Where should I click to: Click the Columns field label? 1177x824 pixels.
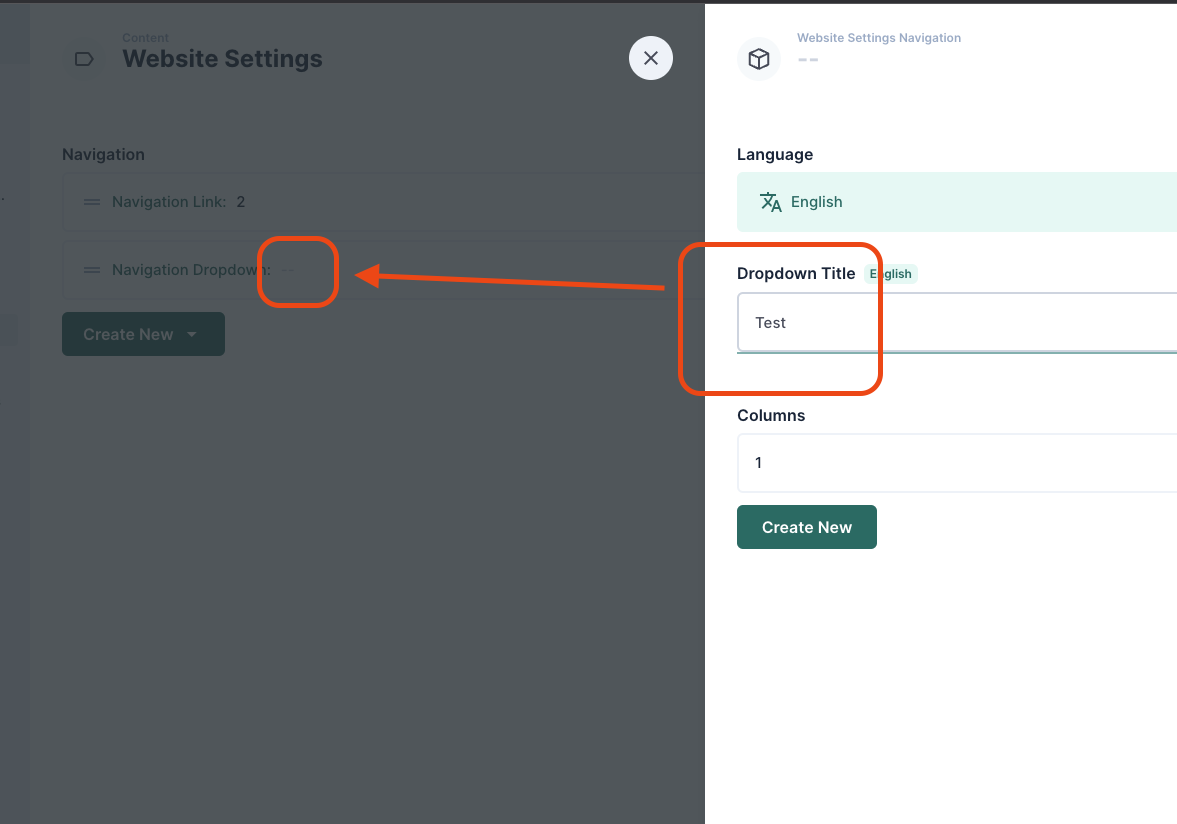point(771,416)
